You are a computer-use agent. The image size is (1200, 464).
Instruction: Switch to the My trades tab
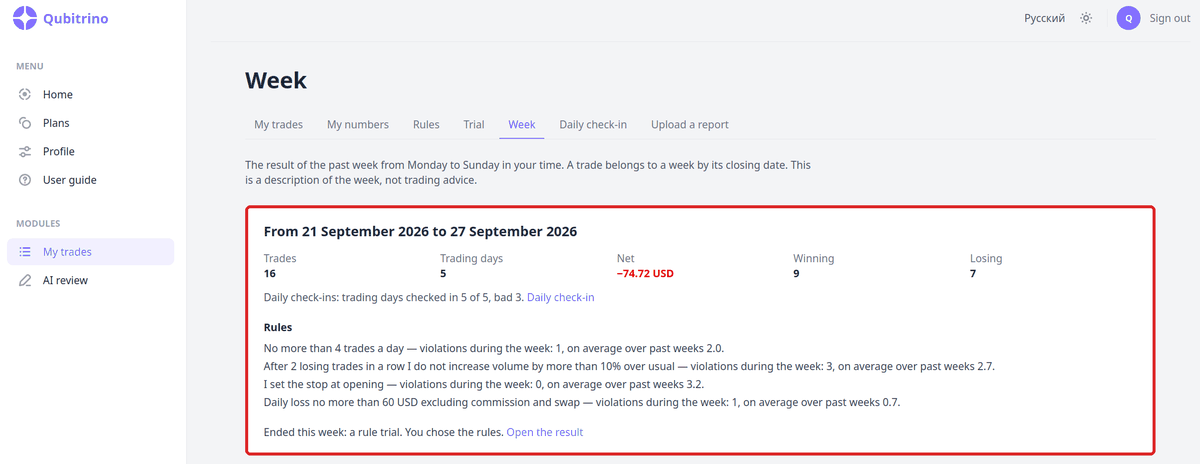click(278, 125)
